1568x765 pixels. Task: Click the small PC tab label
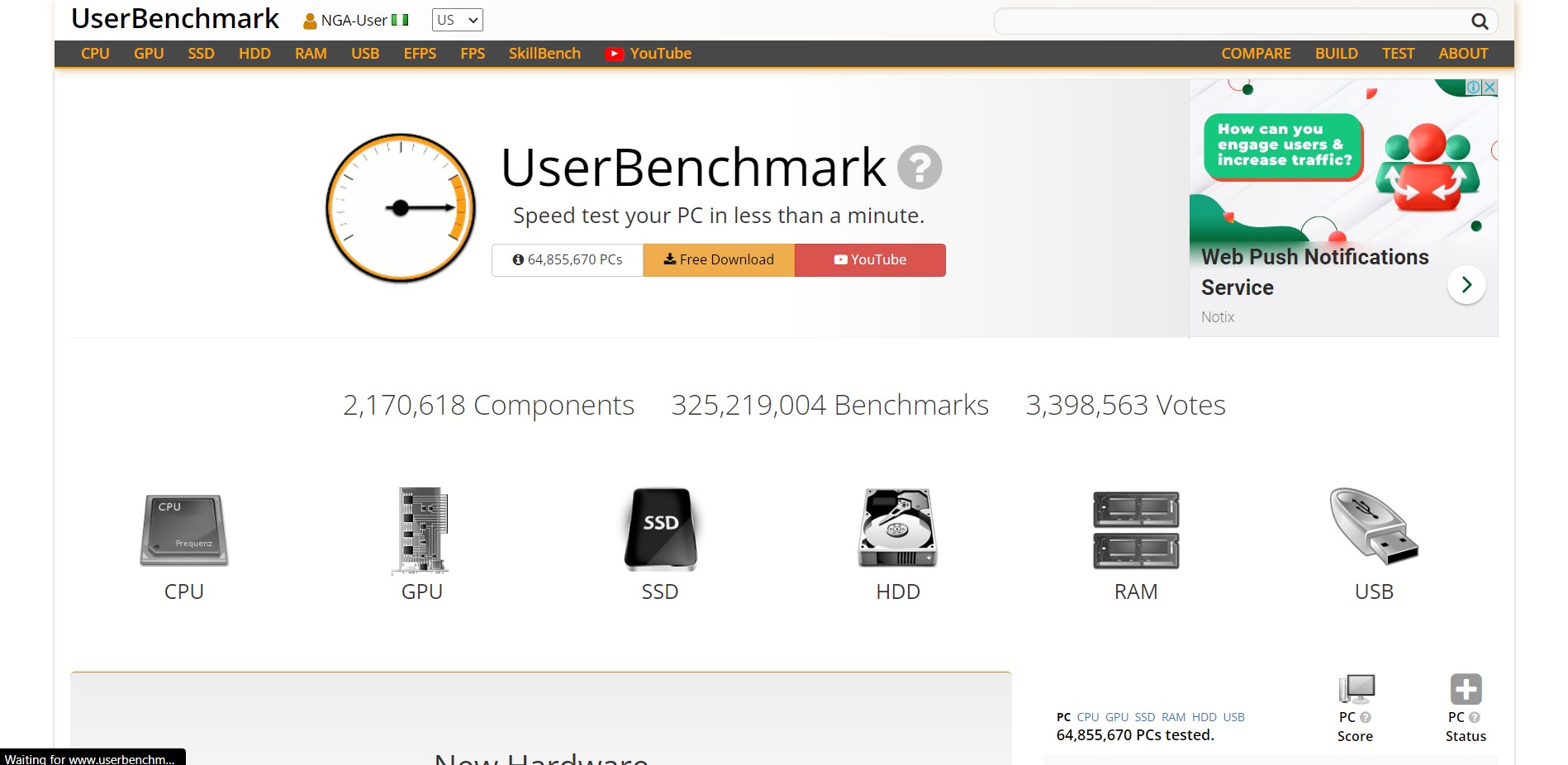tap(1064, 717)
